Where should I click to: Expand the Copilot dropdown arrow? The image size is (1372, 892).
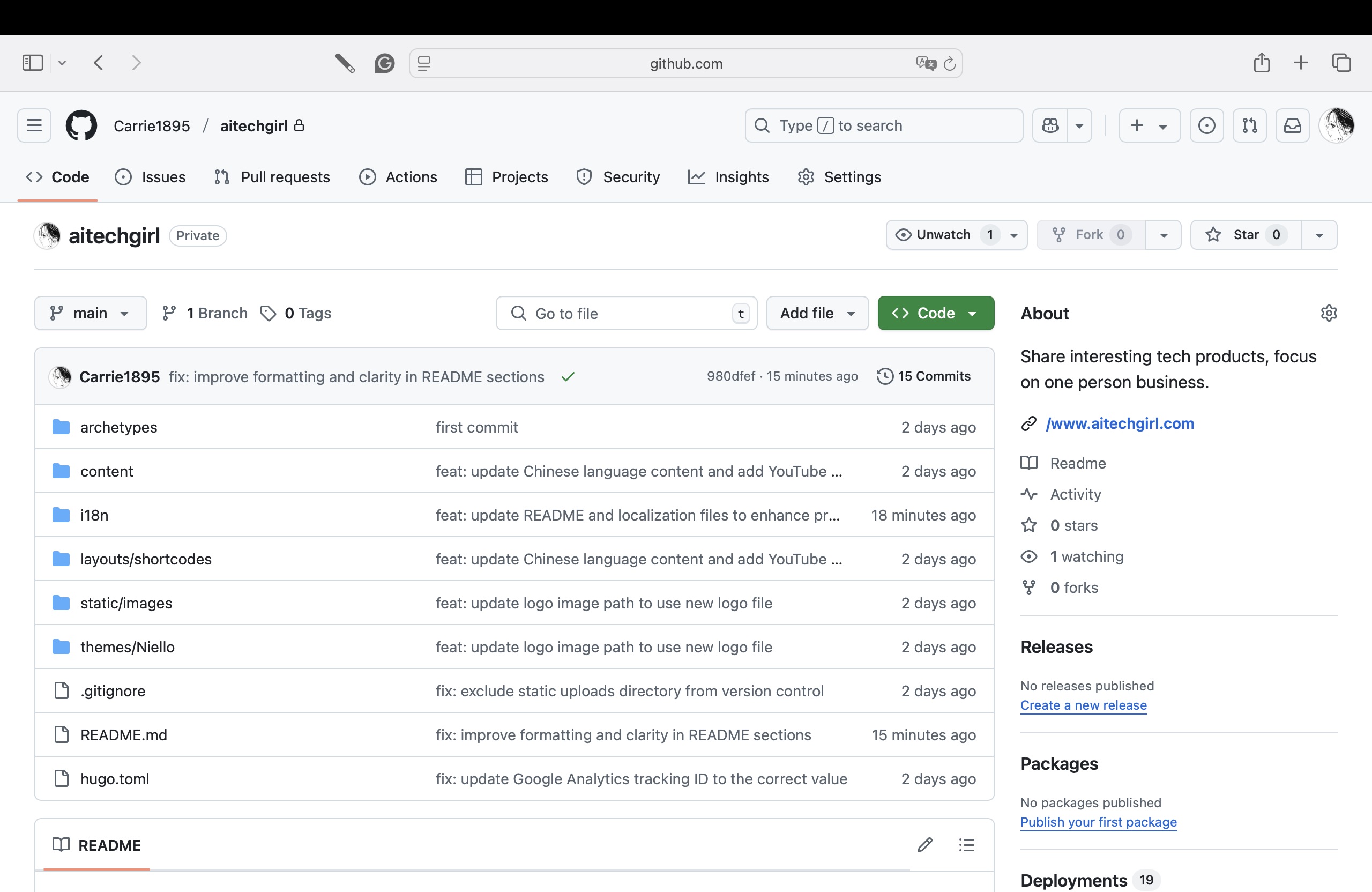(x=1079, y=125)
